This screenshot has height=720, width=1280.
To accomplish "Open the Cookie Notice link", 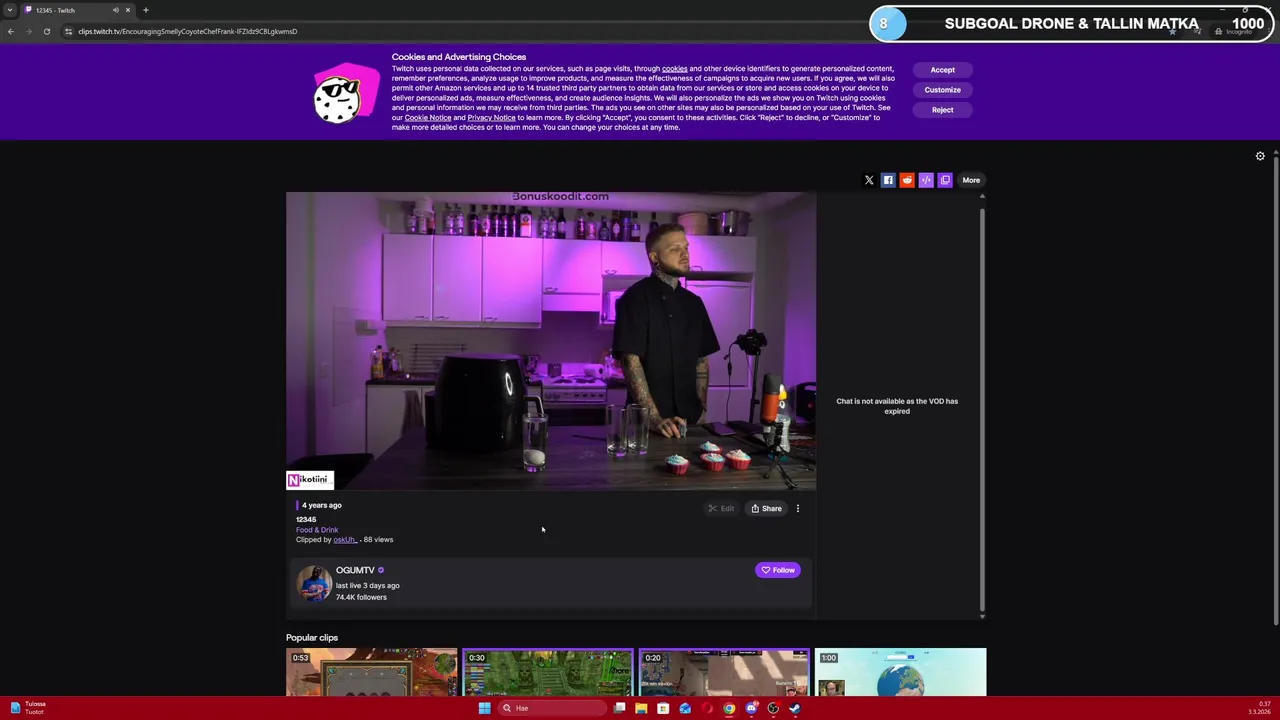I will click(428, 118).
